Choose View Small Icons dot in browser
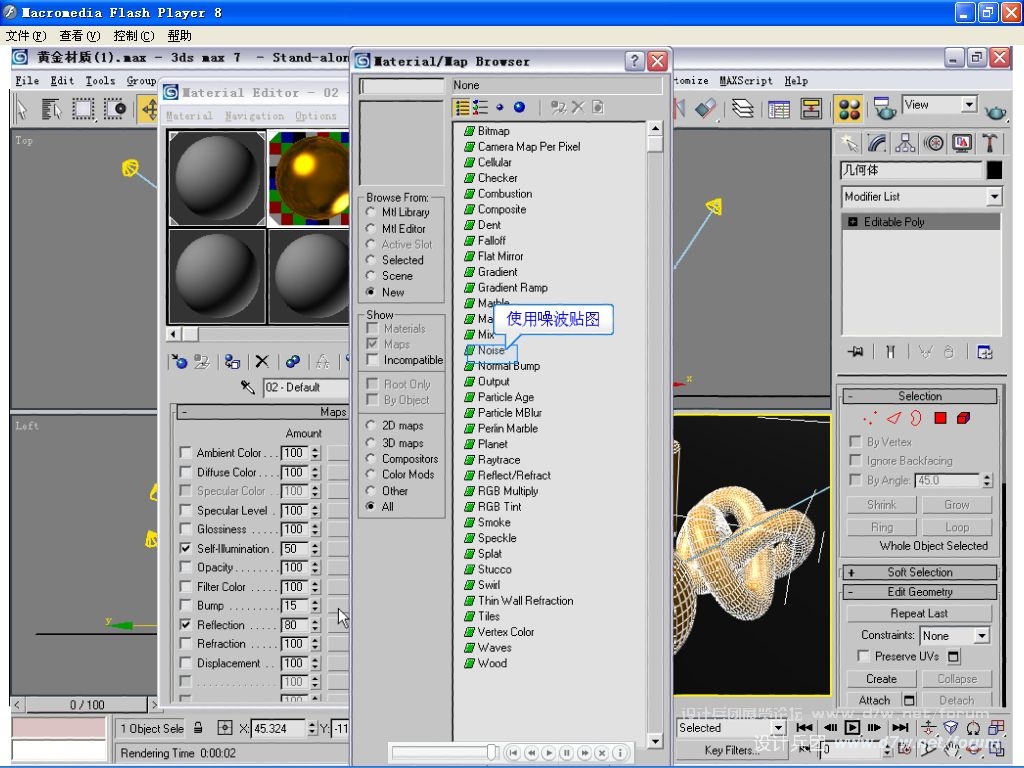1024x768 pixels. pos(500,108)
